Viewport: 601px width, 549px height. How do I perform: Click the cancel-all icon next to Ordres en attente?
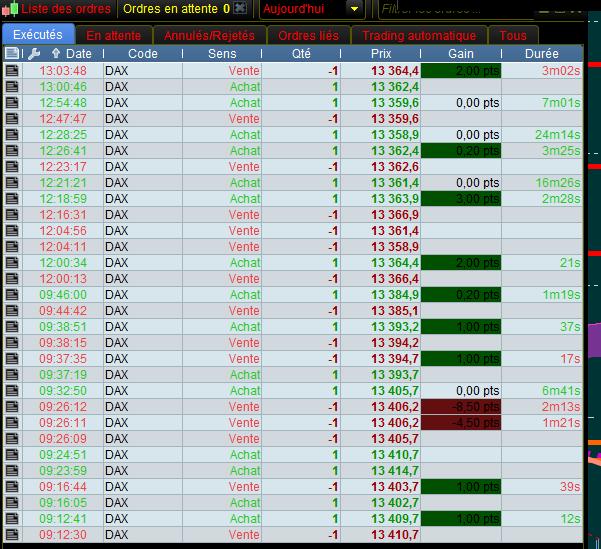click(x=240, y=8)
